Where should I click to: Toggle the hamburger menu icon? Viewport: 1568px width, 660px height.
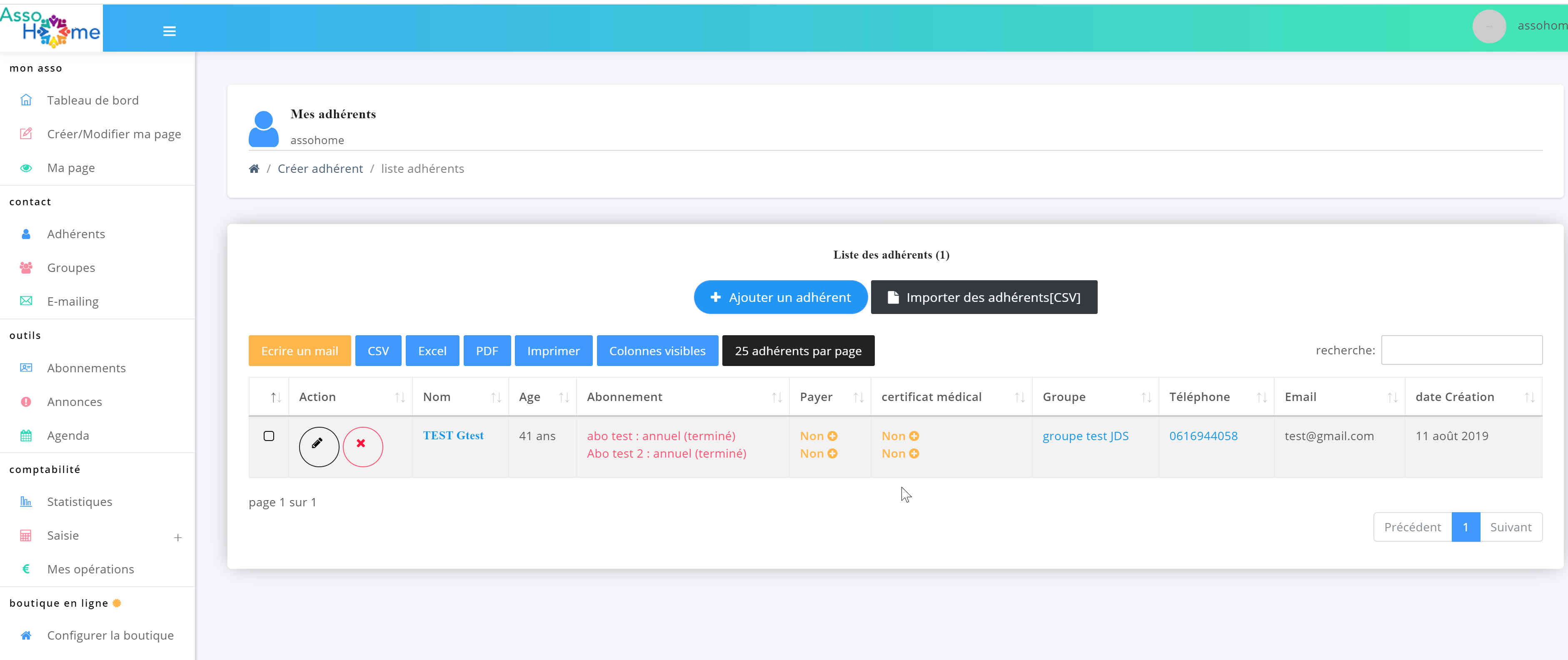(169, 31)
